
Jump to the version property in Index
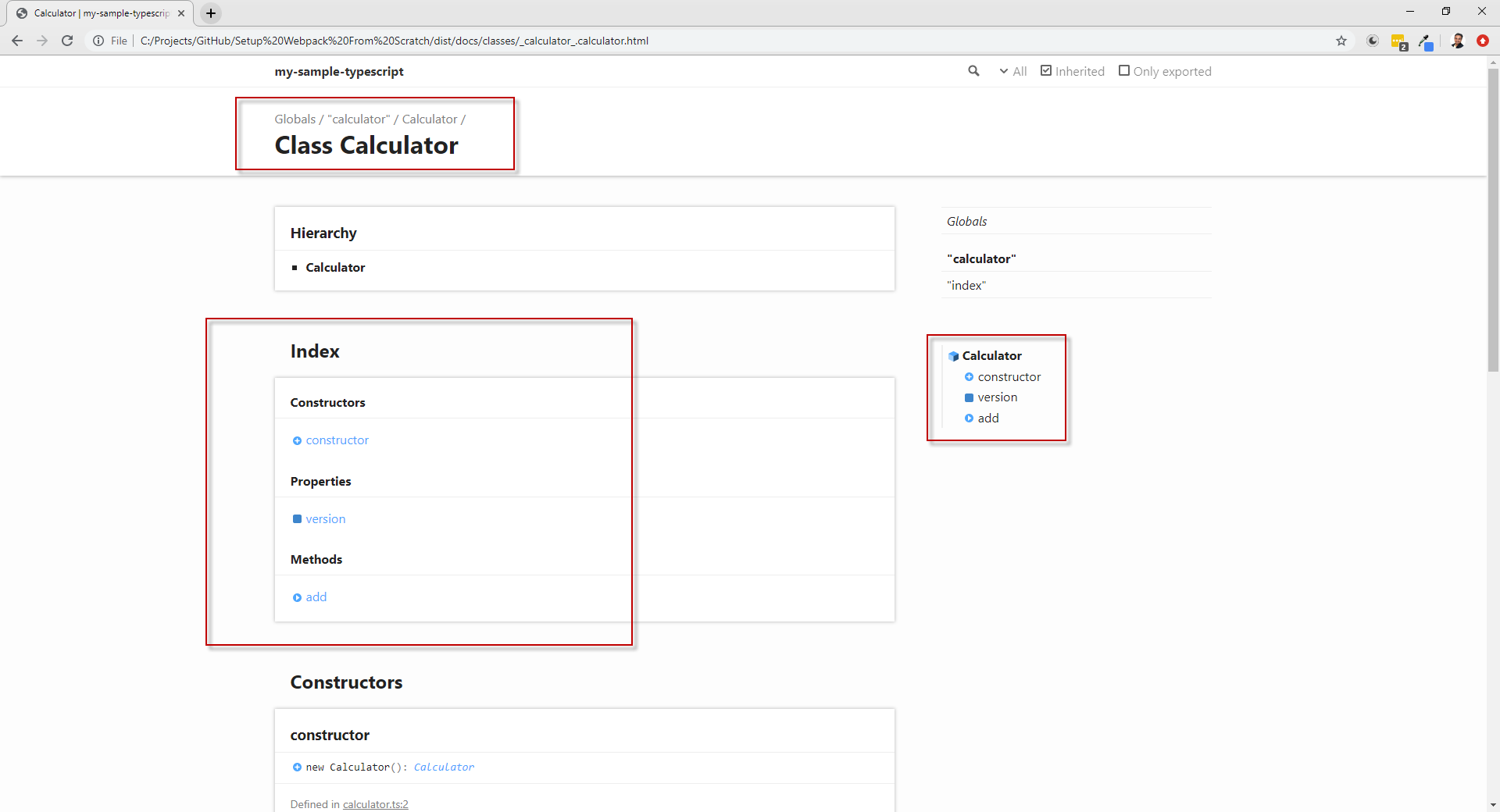tap(325, 519)
